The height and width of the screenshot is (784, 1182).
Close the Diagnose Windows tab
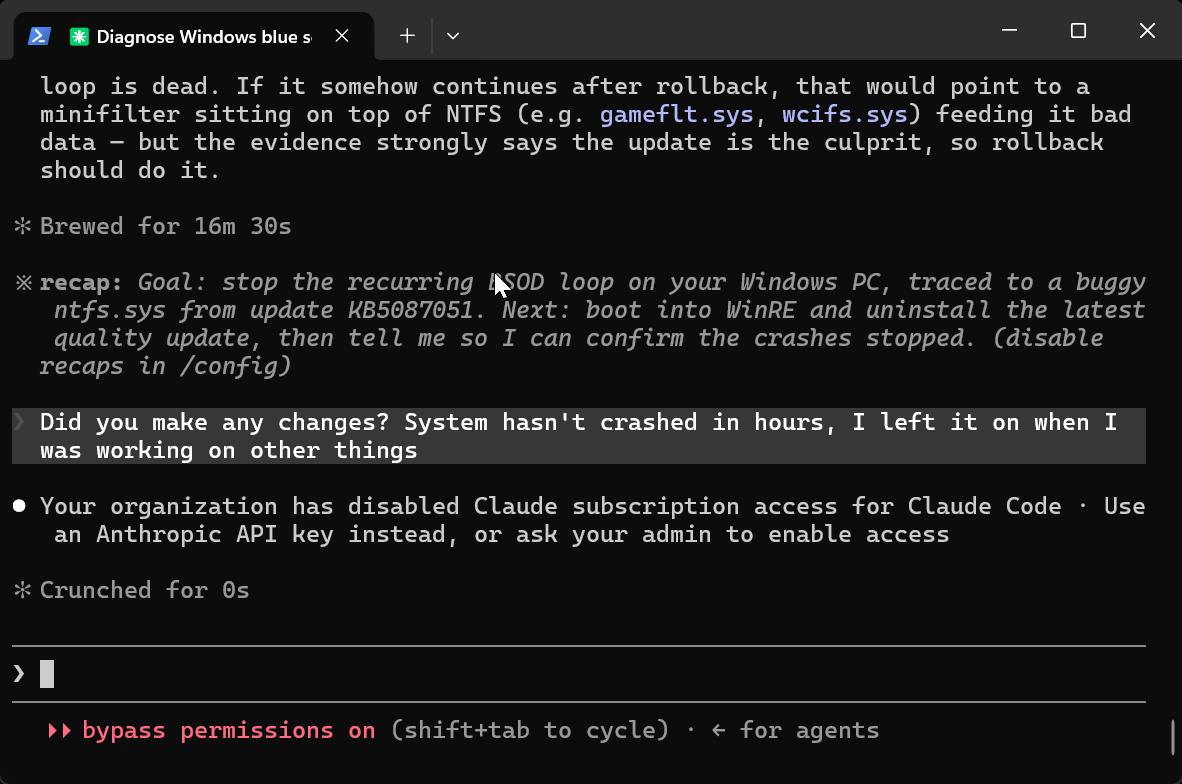pos(341,35)
